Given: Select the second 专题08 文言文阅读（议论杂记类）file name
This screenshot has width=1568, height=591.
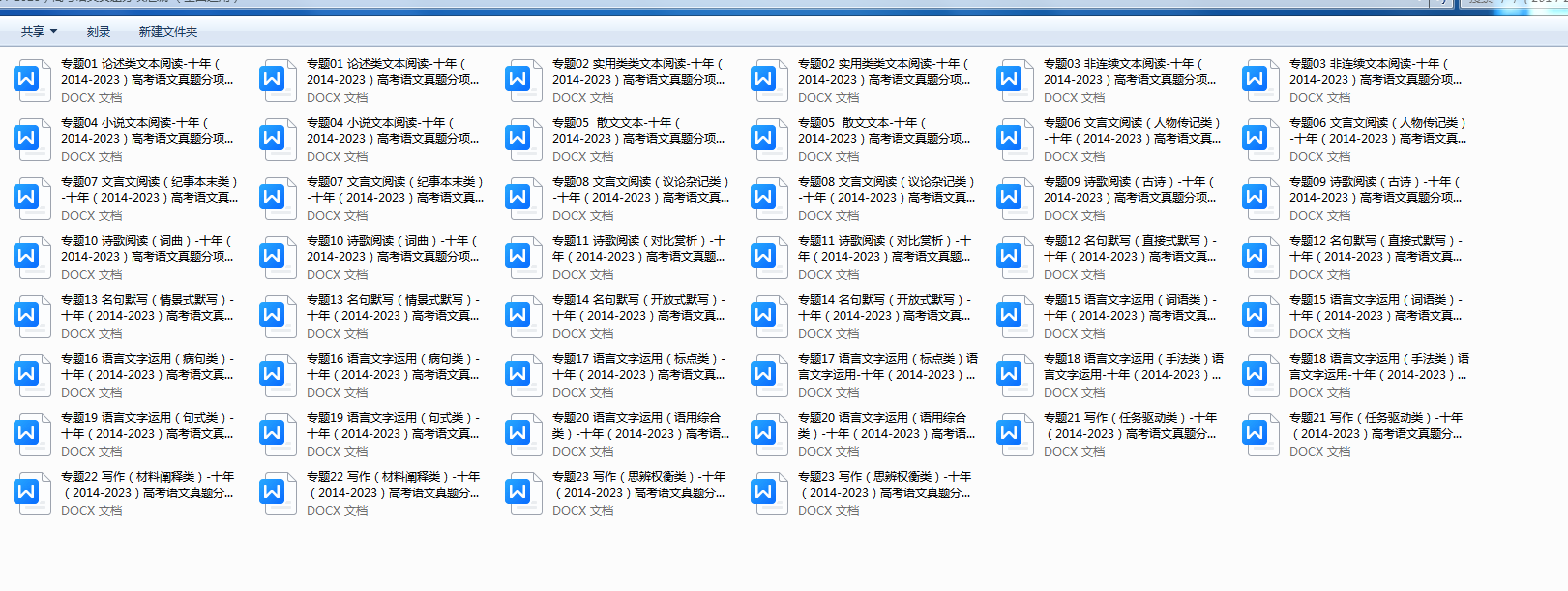Looking at the screenshot, I should (887, 190).
